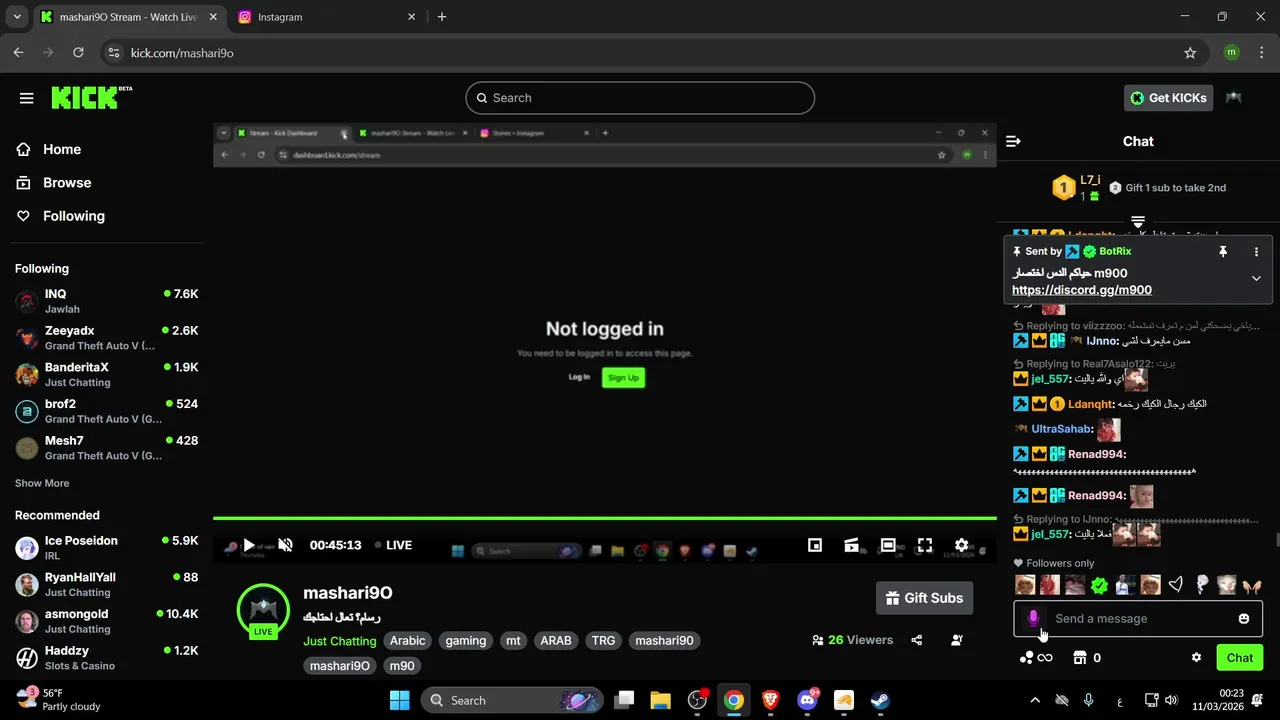The image size is (1280, 720).
Task: Click the share stream icon
Action: [917, 640]
